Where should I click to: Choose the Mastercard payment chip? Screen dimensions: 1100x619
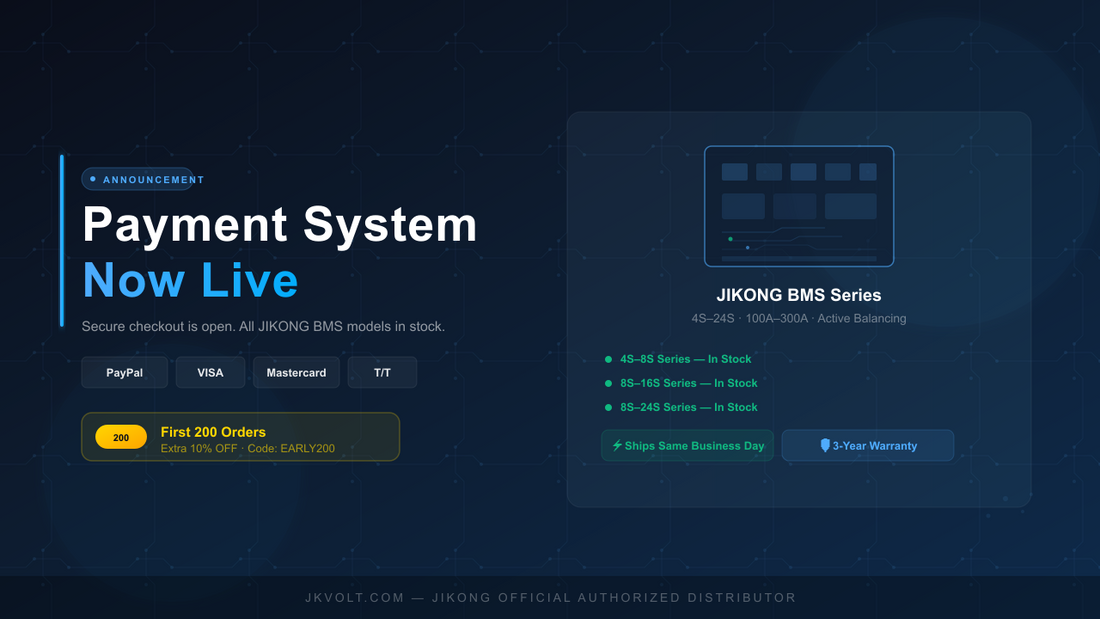[296, 372]
